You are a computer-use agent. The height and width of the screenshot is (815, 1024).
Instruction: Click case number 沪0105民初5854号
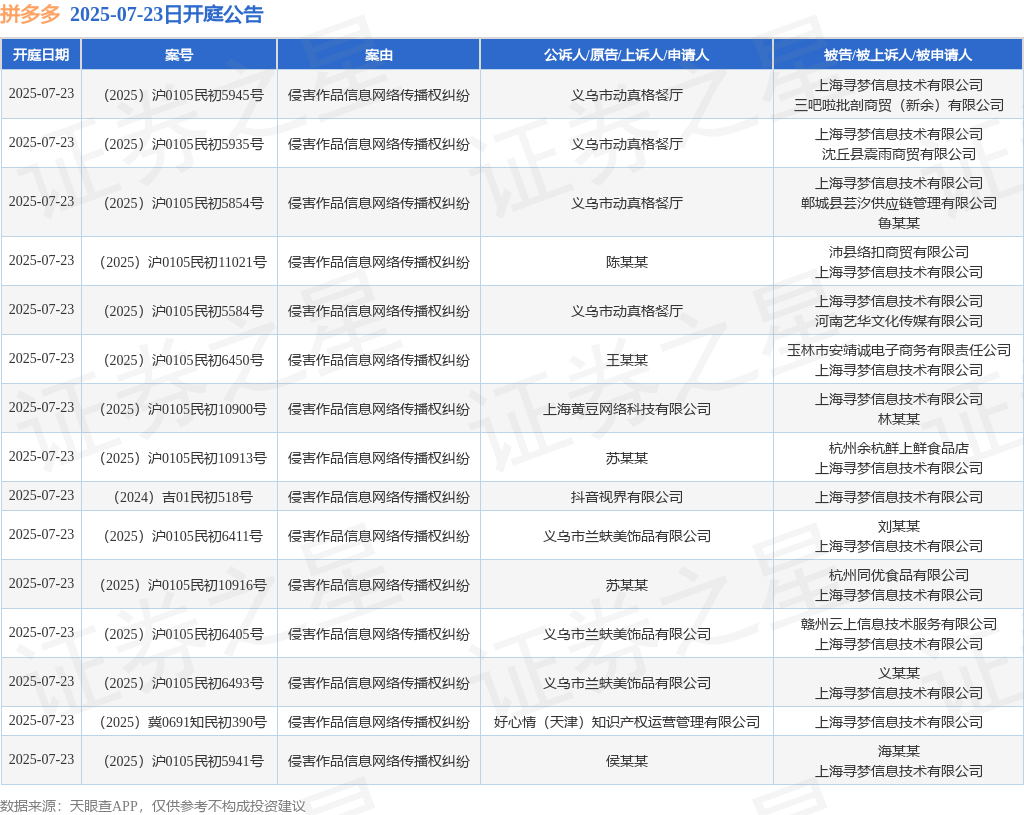click(183, 203)
